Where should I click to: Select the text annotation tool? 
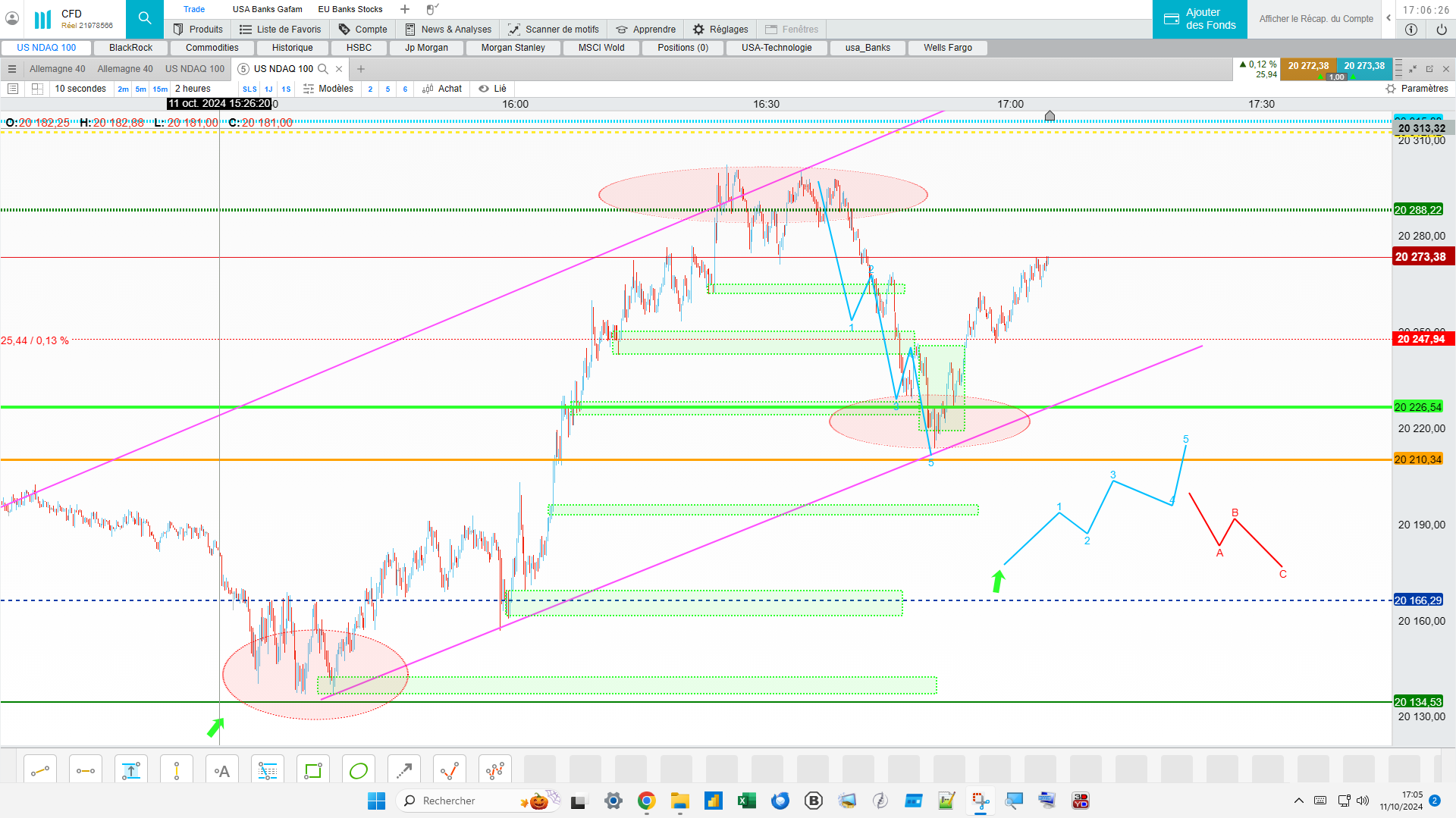coord(222,771)
